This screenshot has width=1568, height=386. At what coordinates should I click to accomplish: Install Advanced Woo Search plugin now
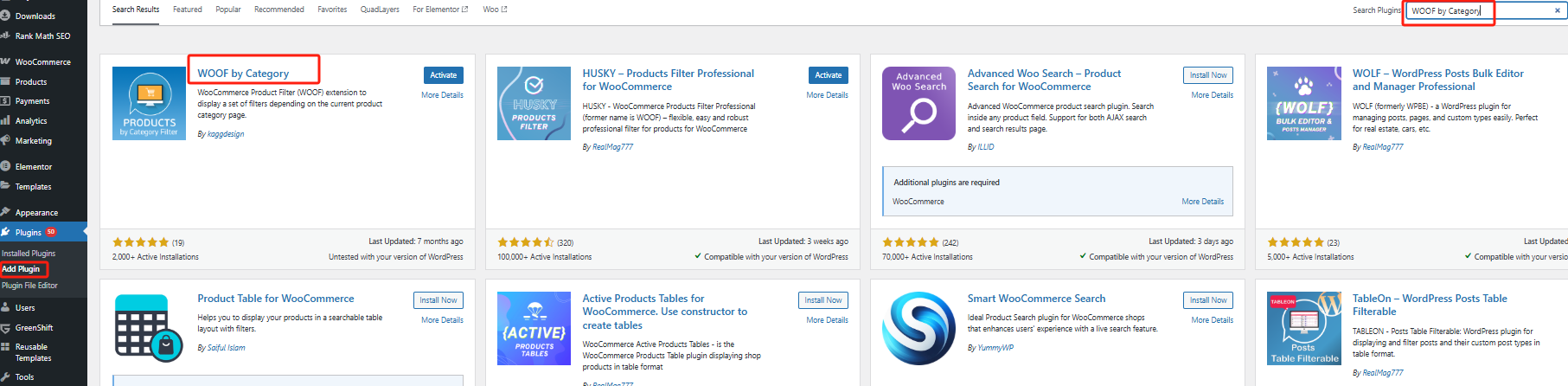pos(1208,75)
